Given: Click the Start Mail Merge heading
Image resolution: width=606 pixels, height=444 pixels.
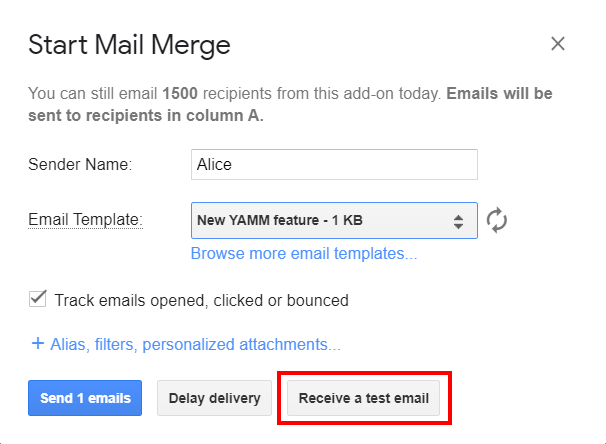Looking at the screenshot, I should tap(129, 46).
